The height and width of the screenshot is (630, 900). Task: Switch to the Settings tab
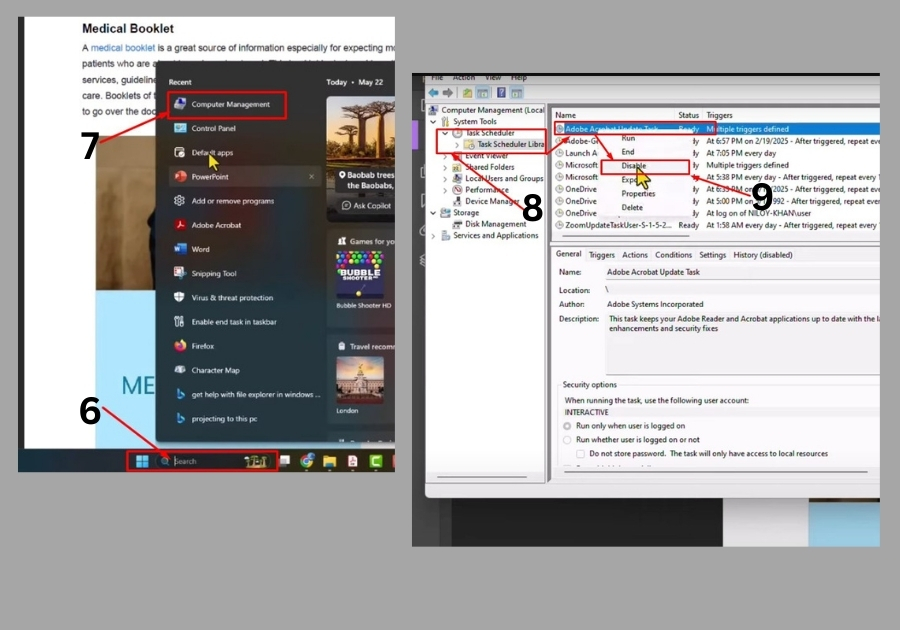(x=712, y=255)
